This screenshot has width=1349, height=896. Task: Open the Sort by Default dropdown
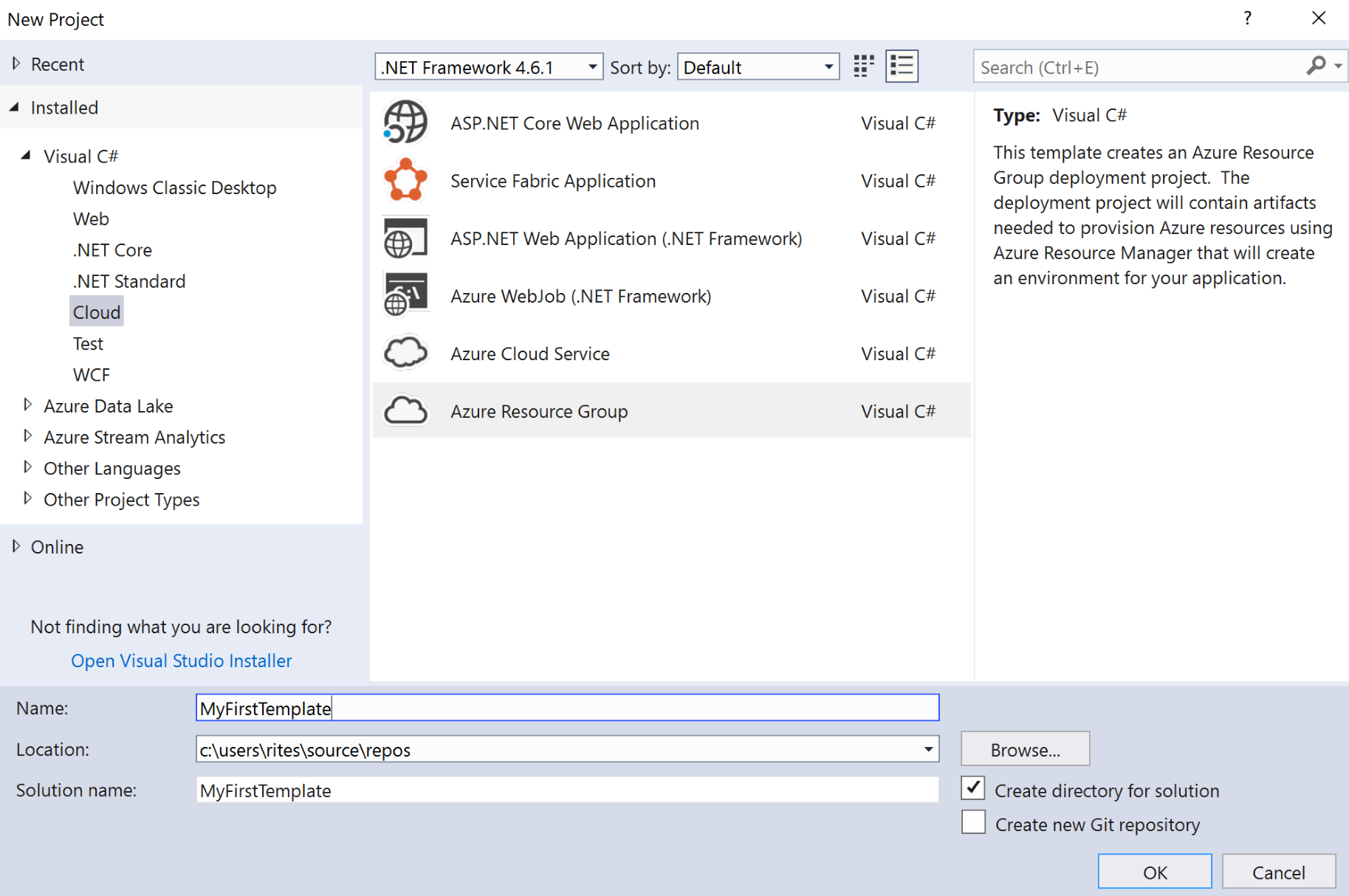pyautogui.click(x=758, y=67)
